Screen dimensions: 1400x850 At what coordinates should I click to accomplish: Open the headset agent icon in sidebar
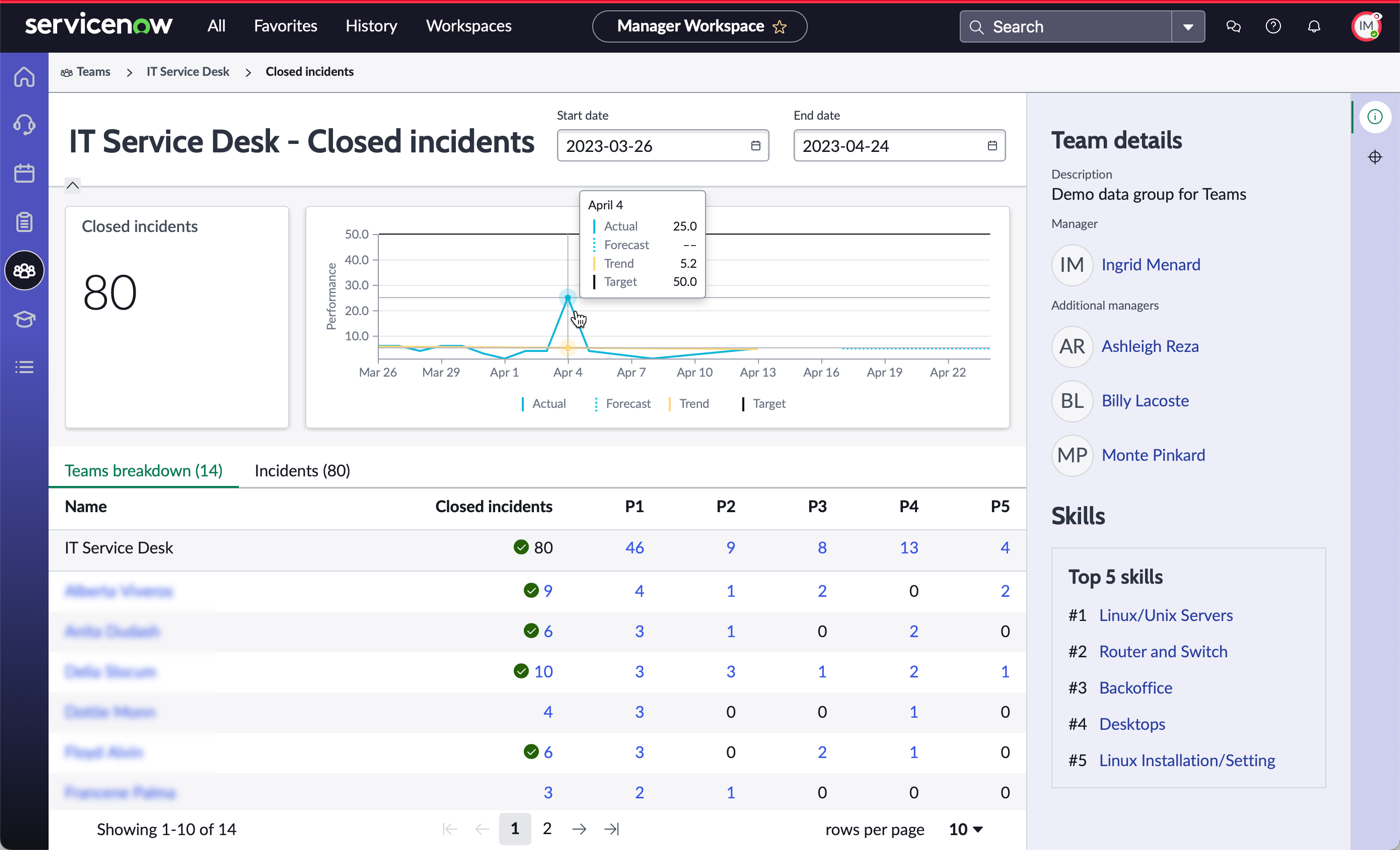pos(24,124)
